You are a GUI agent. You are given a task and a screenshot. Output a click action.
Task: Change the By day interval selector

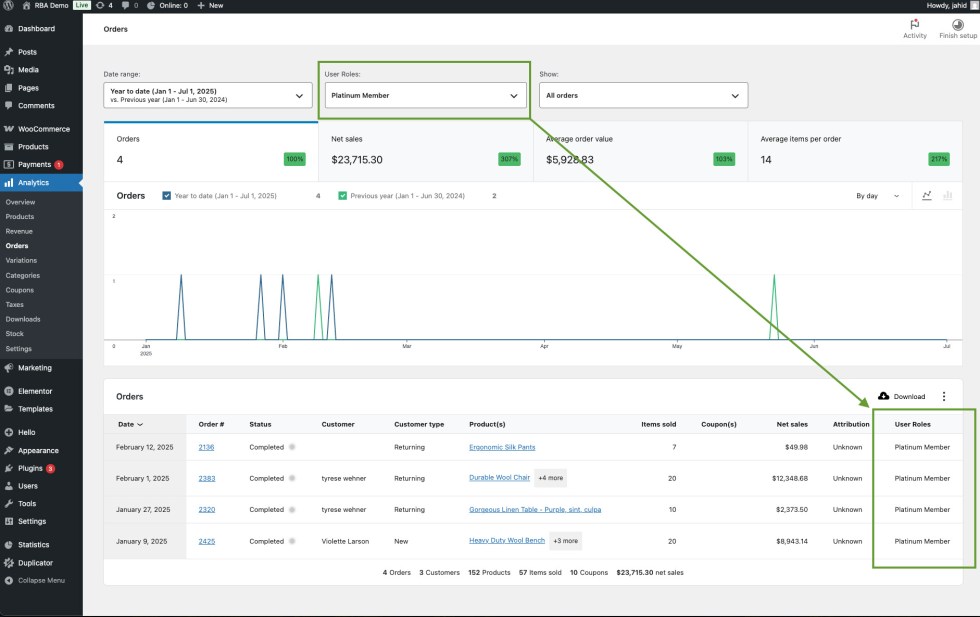pos(877,196)
